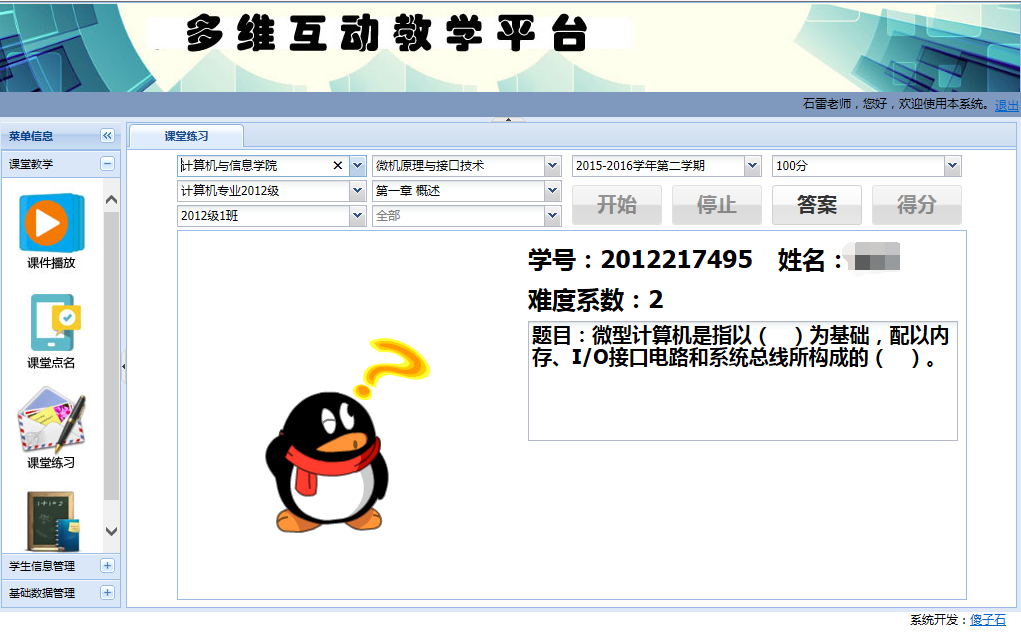Open the 课堂练习 envelope and pen icon
This screenshot has width=1021, height=632.
coord(51,420)
